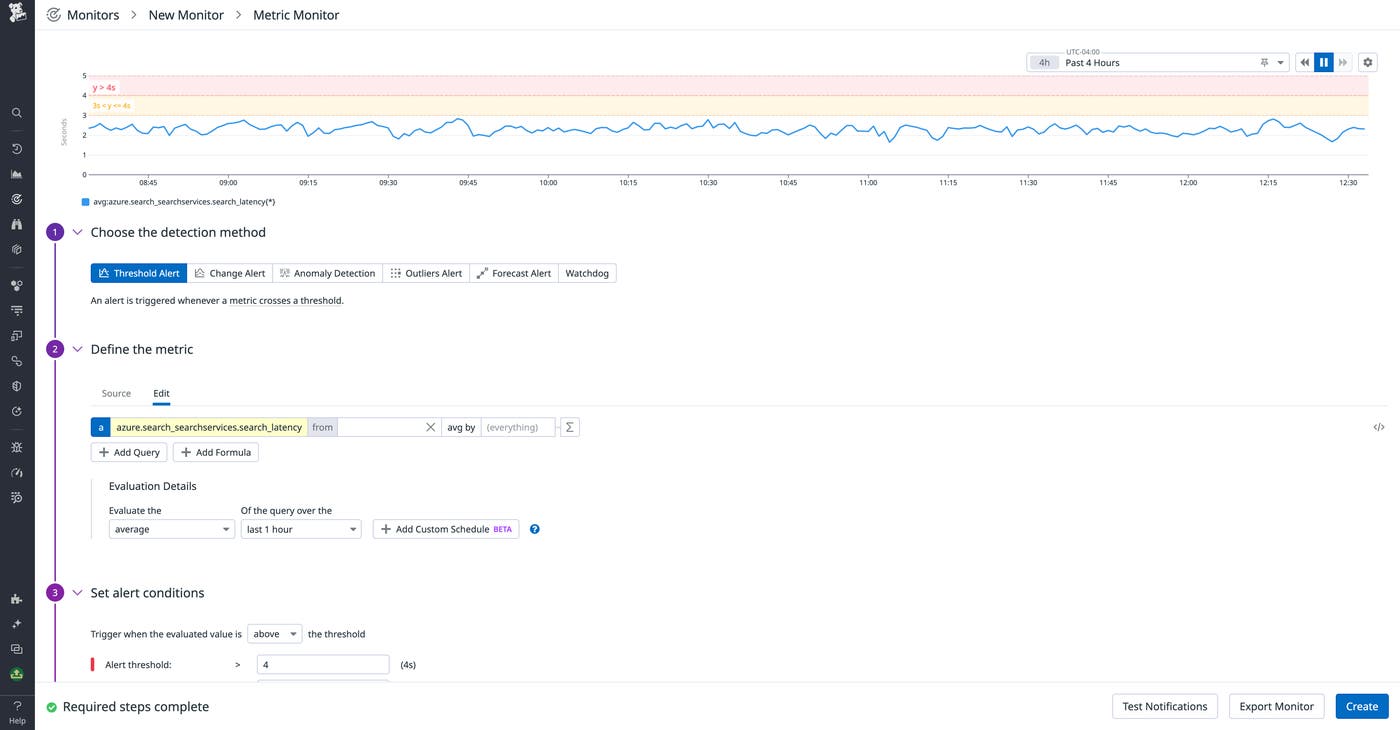
Task: Pin the time frame with the pin icon
Action: pyautogui.click(x=1266, y=62)
